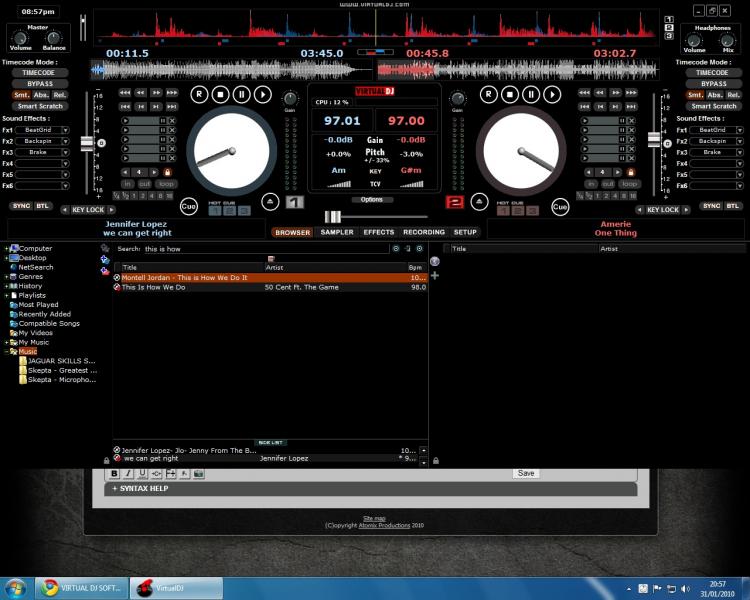The image size is (750, 600).
Task: Click left deck Cue button
Action: (189, 206)
